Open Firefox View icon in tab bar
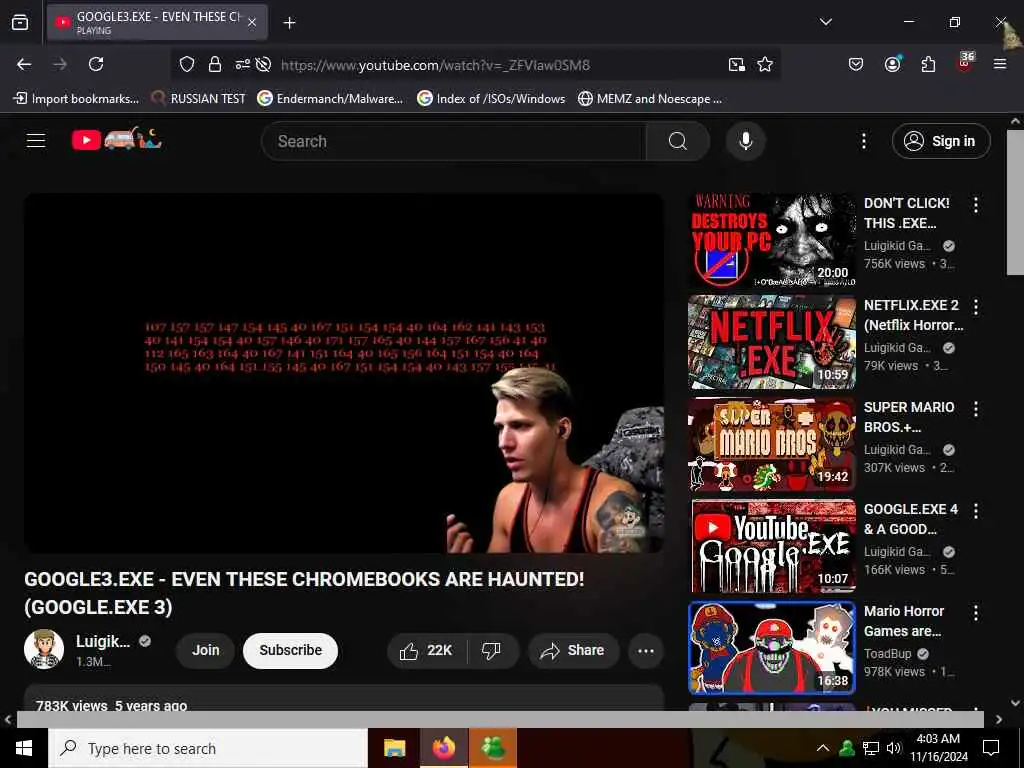The height and width of the screenshot is (768, 1024). coord(20,22)
